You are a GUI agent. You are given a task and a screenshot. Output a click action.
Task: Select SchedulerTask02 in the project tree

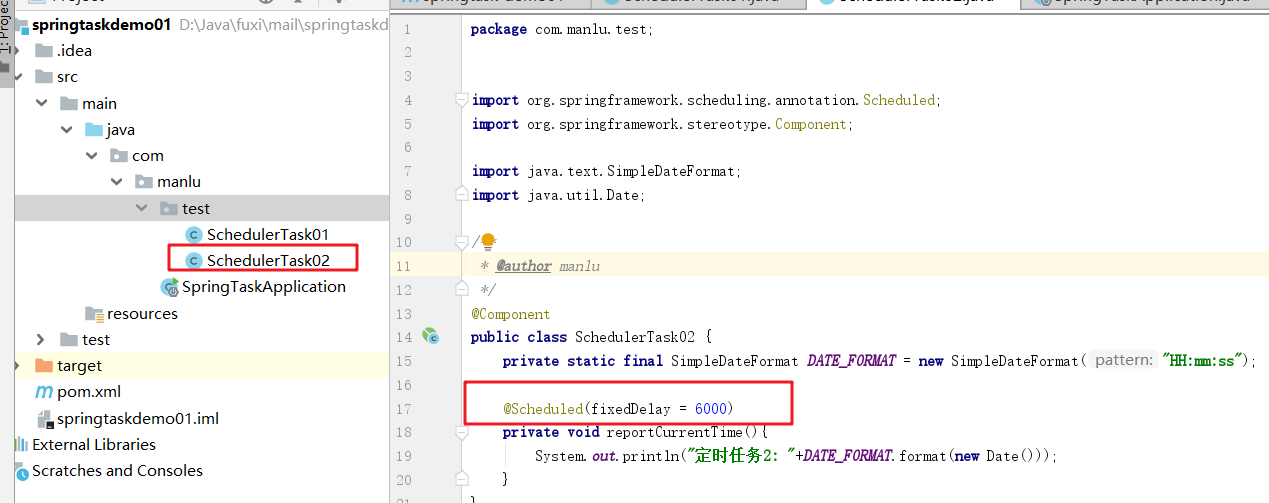click(268, 260)
